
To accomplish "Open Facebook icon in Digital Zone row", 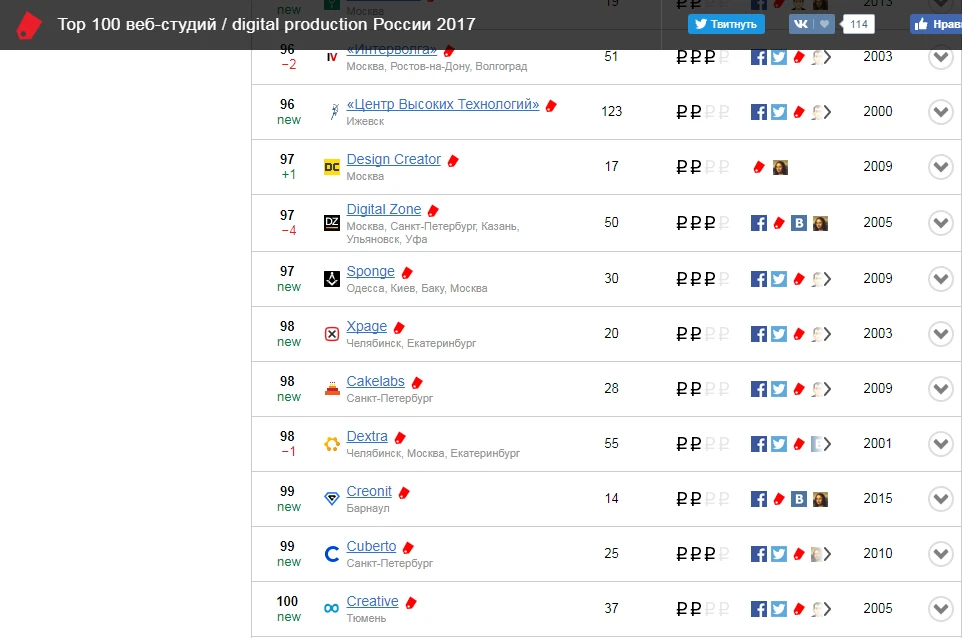I will click(759, 223).
